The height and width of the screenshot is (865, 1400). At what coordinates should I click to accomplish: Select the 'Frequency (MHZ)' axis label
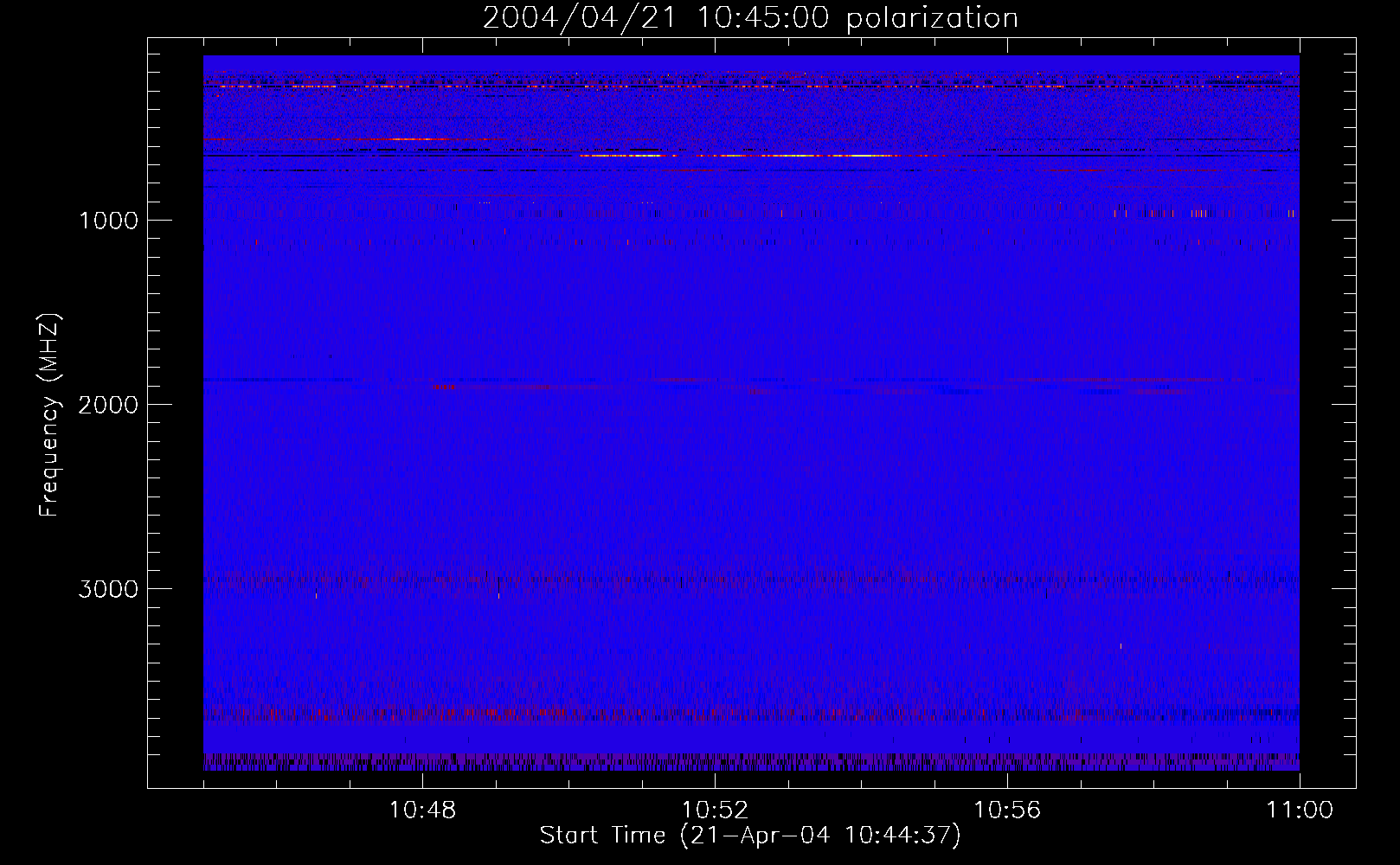pyautogui.click(x=49, y=415)
